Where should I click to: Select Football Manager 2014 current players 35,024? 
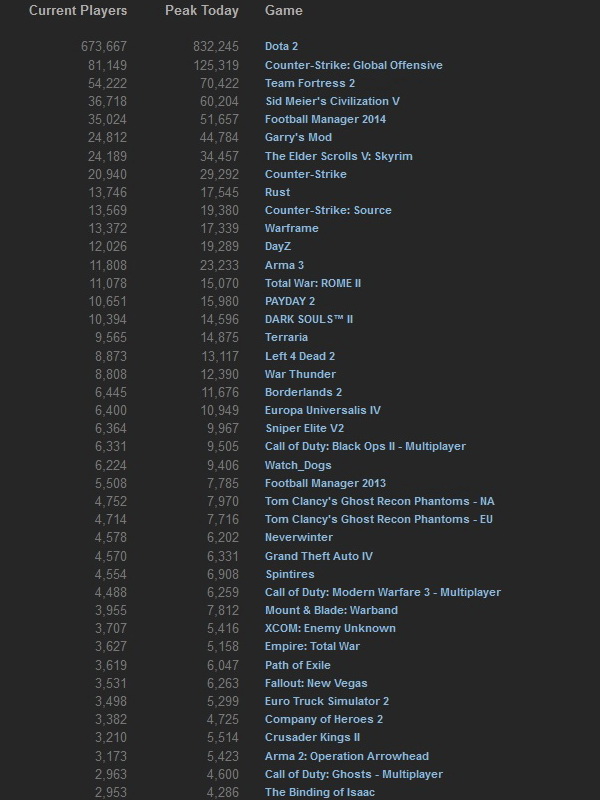click(107, 119)
